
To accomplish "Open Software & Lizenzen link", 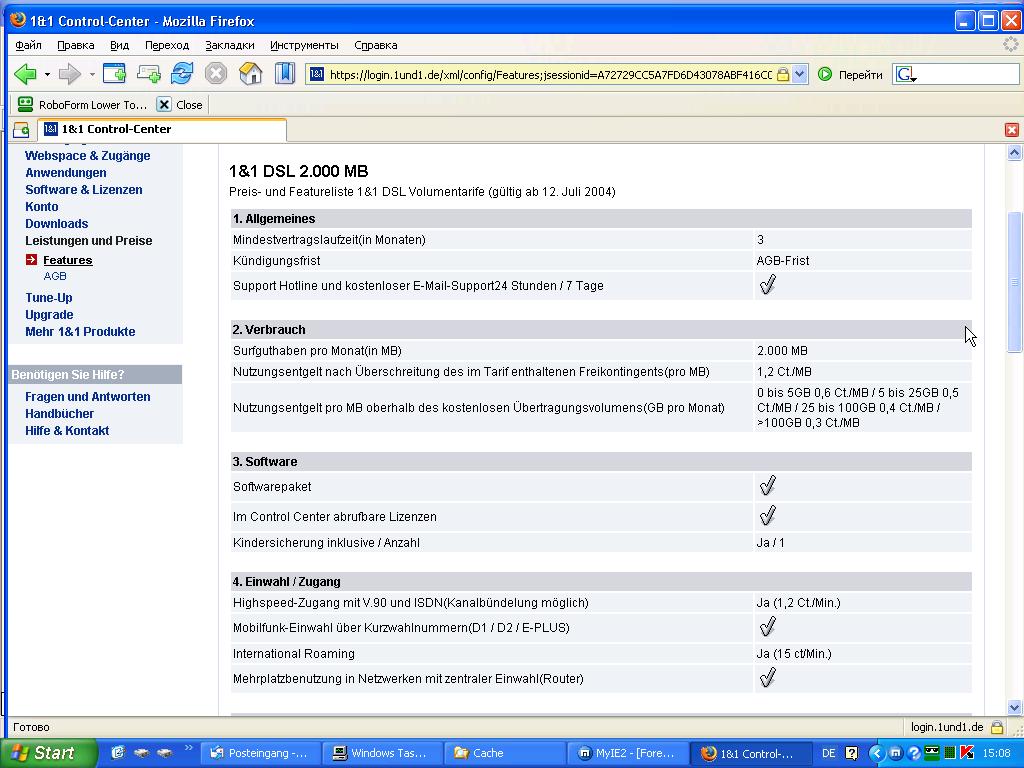I will 84,189.
